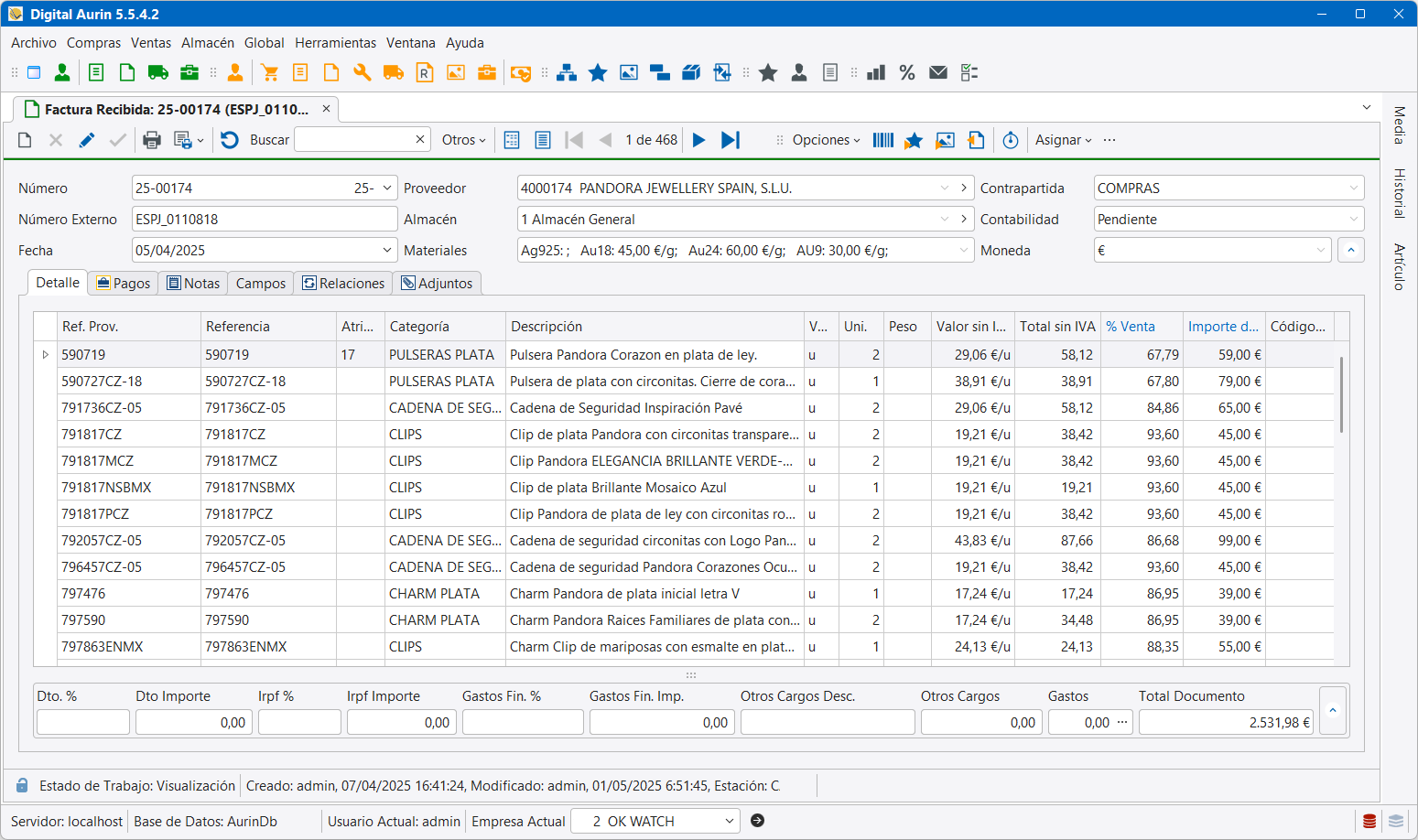Image resolution: width=1418 pixels, height=840 pixels.
Task: Click the orange picture icon
Action: coord(456,72)
